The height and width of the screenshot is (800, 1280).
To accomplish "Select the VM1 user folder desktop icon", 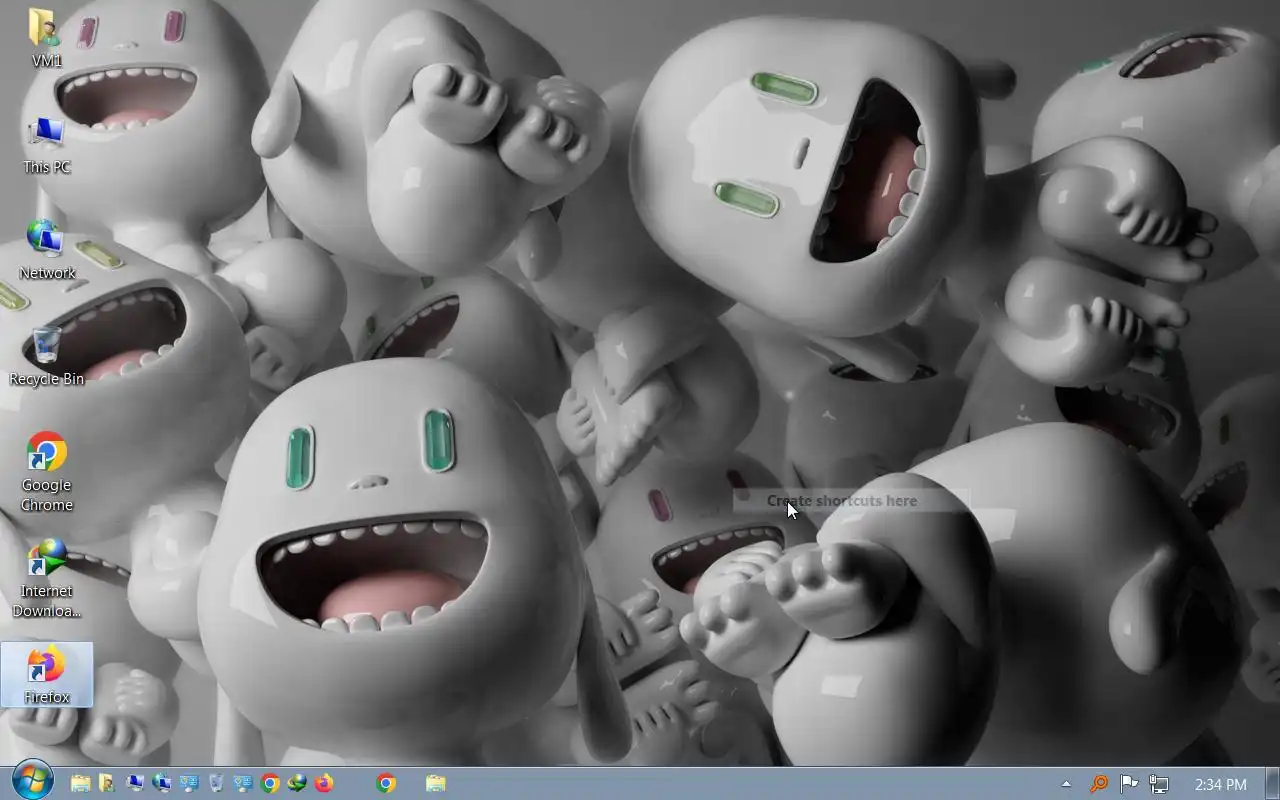I will coord(46,38).
